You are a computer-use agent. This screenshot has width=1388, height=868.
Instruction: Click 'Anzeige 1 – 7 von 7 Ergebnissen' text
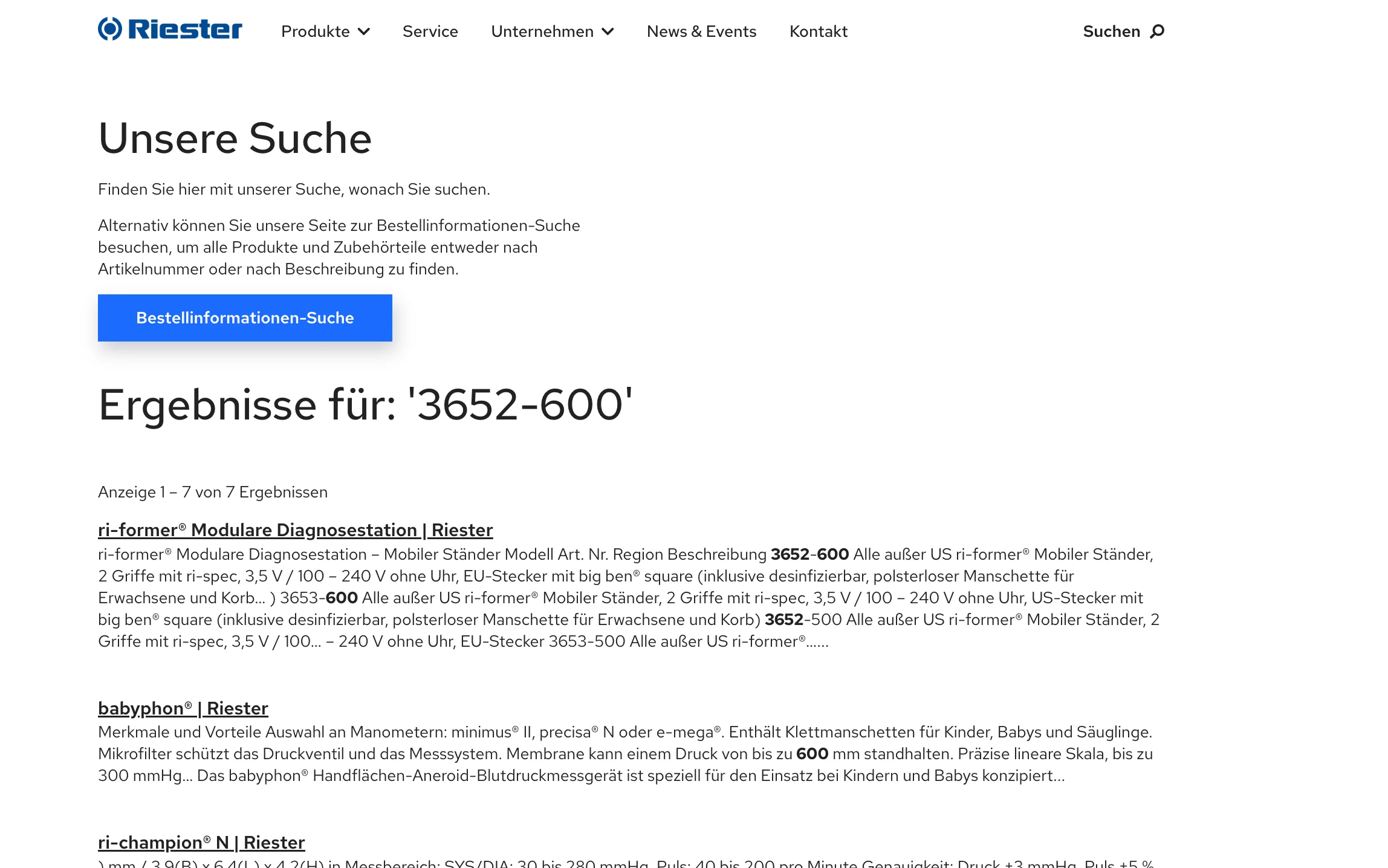click(x=213, y=492)
